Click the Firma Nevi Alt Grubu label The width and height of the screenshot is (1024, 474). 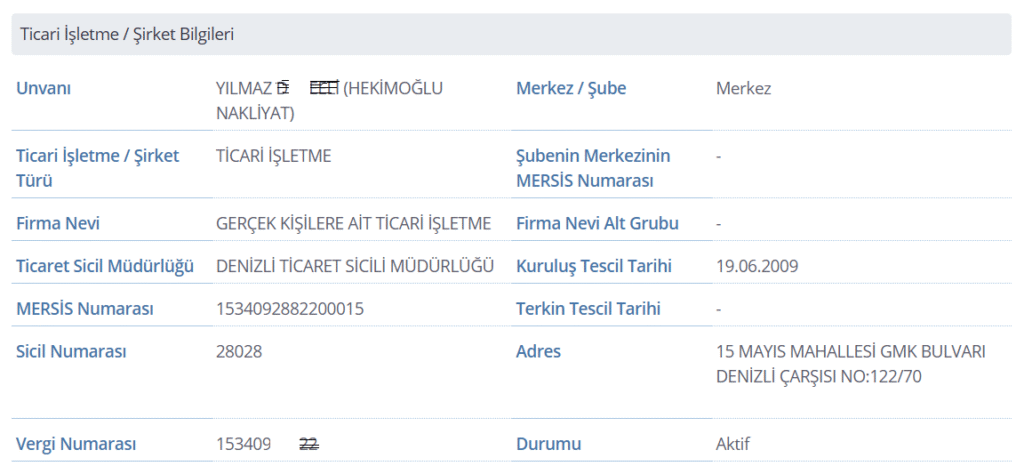click(597, 223)
